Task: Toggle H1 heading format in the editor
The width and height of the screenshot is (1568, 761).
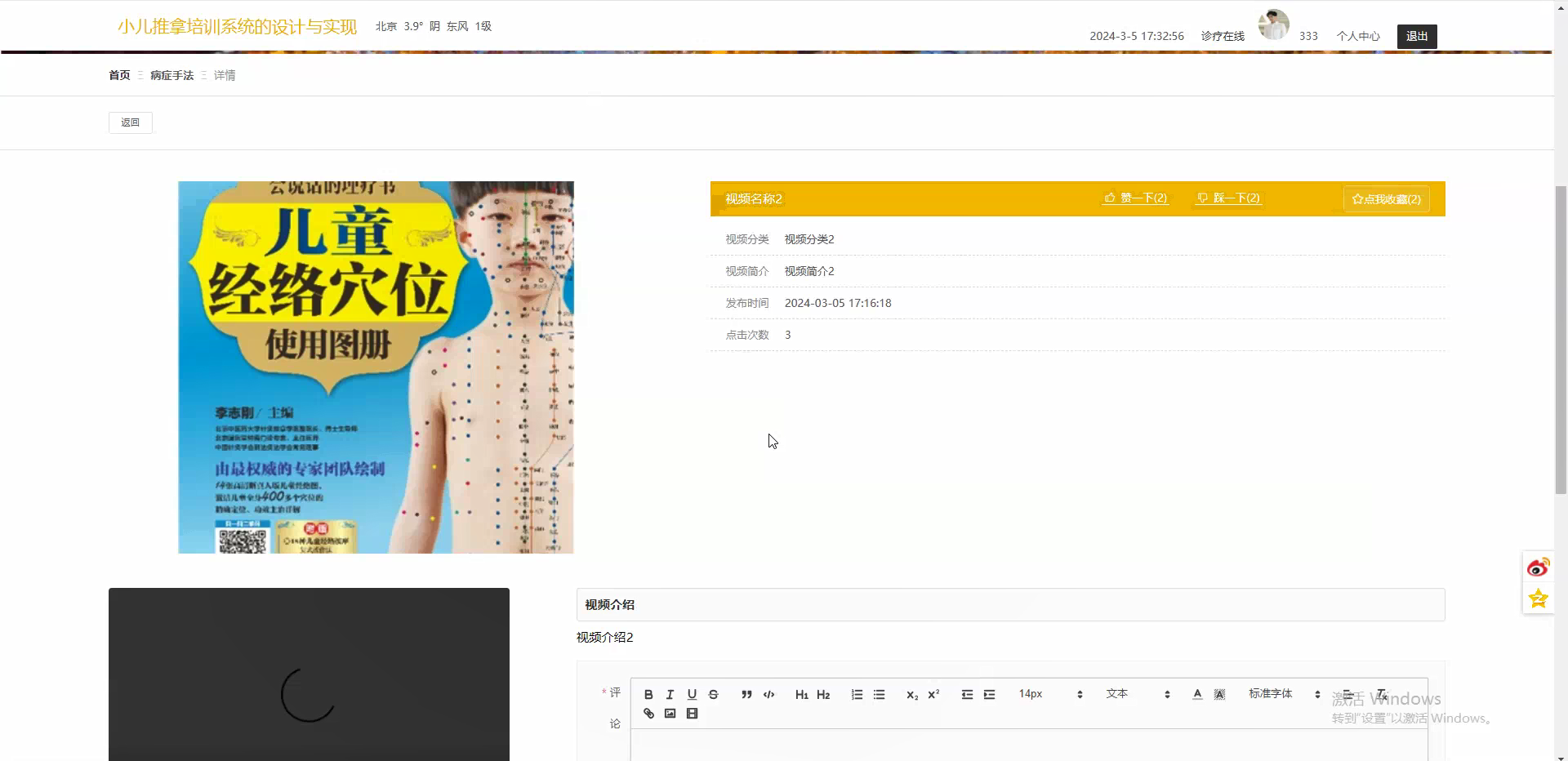Action: [801, 694]
